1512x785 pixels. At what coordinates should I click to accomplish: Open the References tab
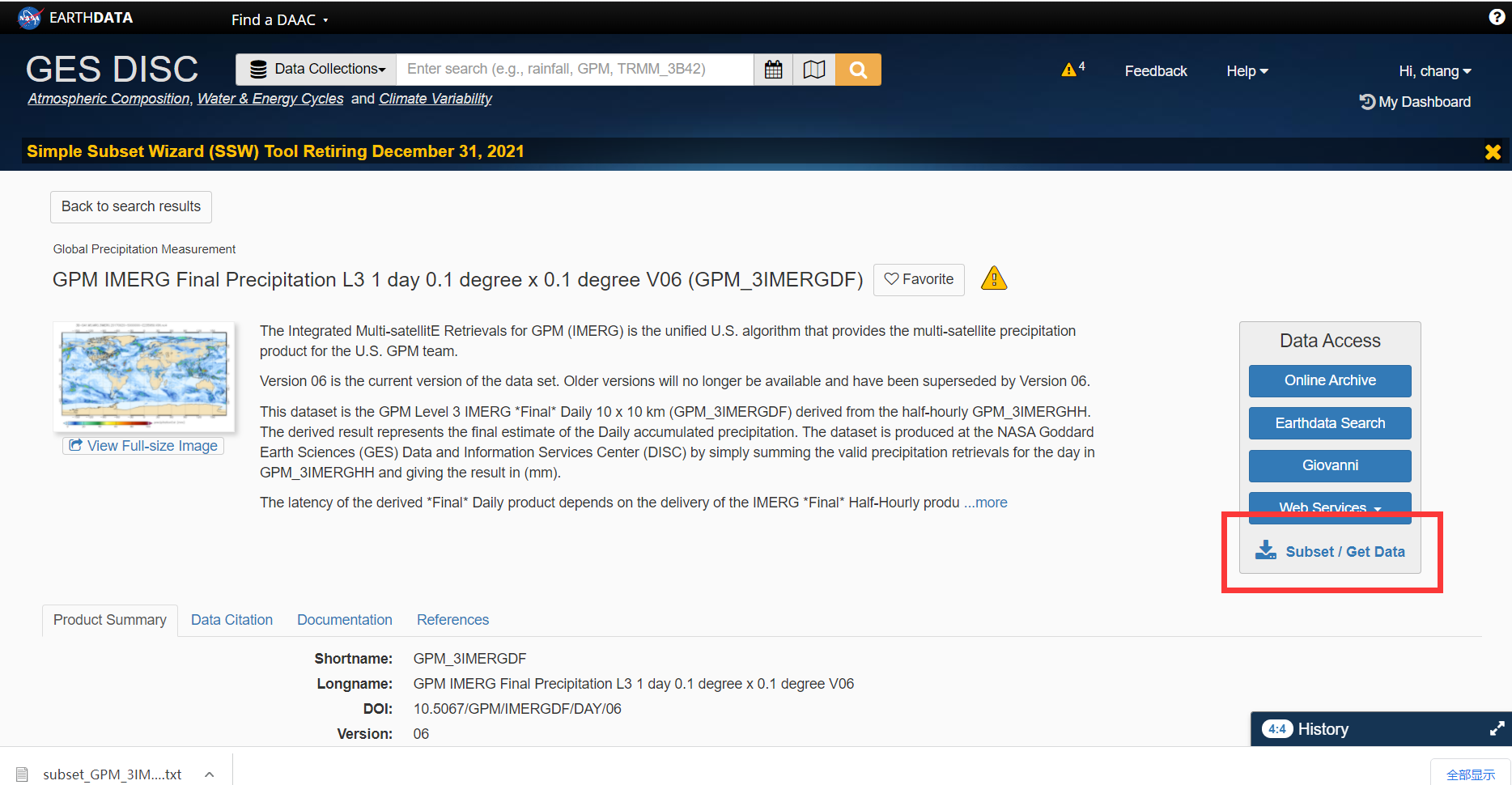[452, 620]
